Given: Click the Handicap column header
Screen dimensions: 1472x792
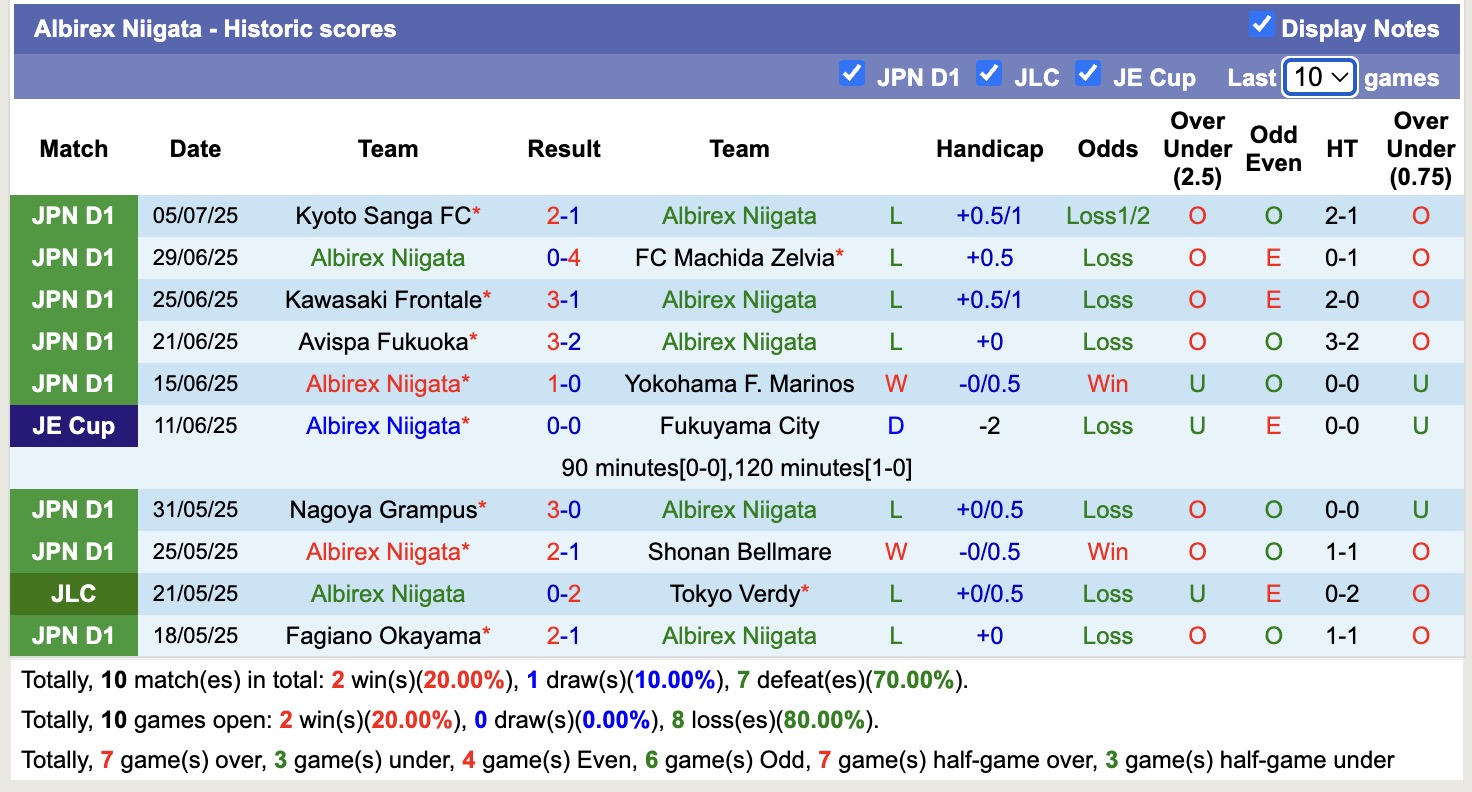Looking at the screenshot, I should [989, 149].
